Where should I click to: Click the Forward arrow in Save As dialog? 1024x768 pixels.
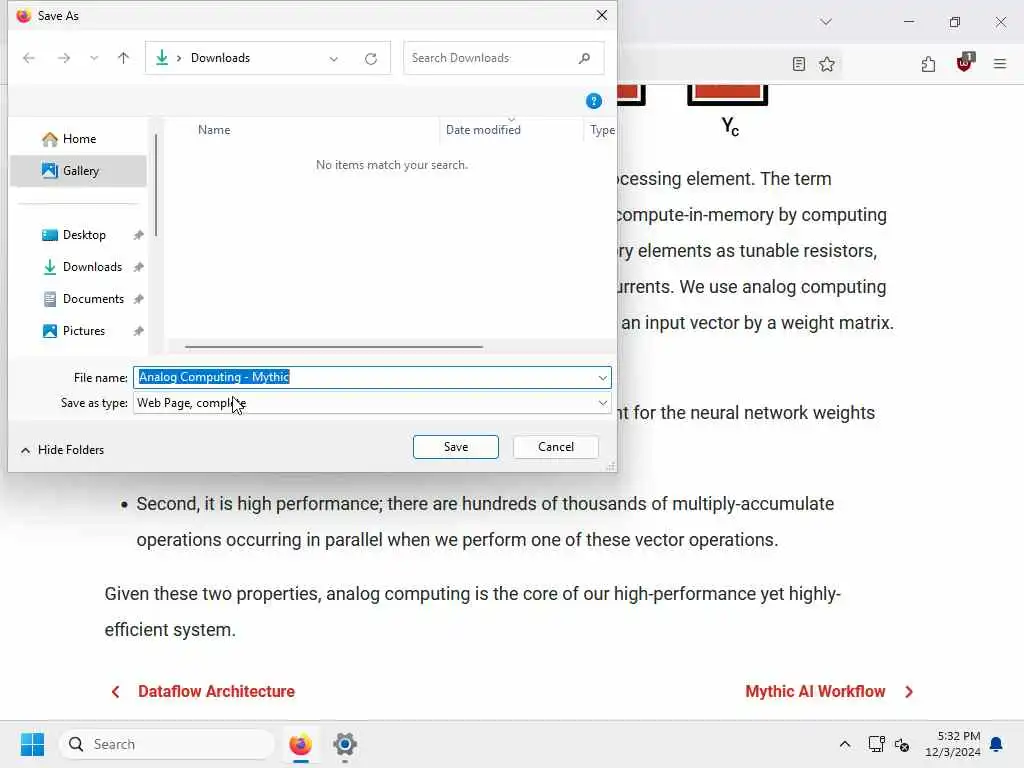(x=63, y=58)
